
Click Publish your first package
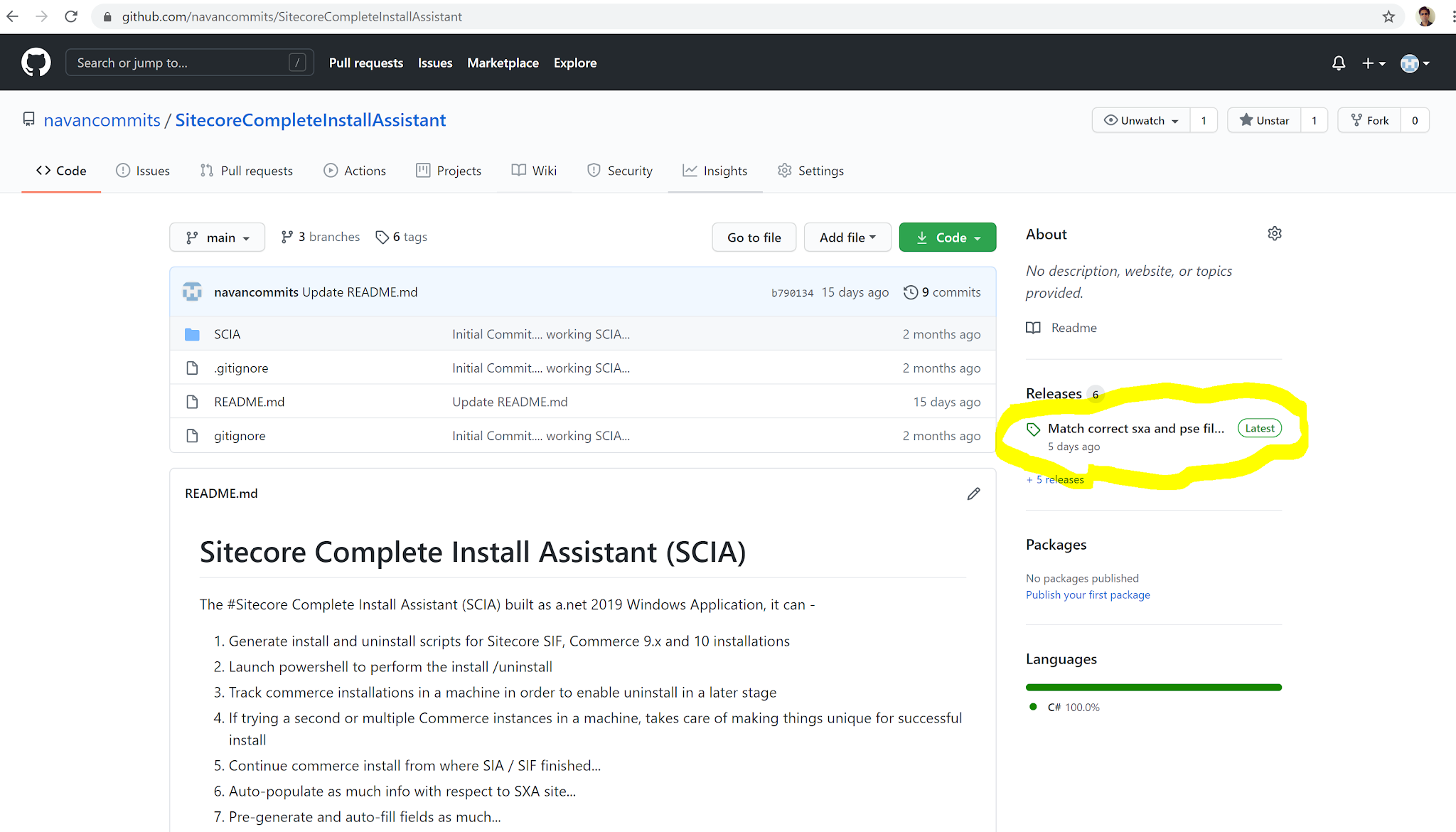tap(1088, 594)
